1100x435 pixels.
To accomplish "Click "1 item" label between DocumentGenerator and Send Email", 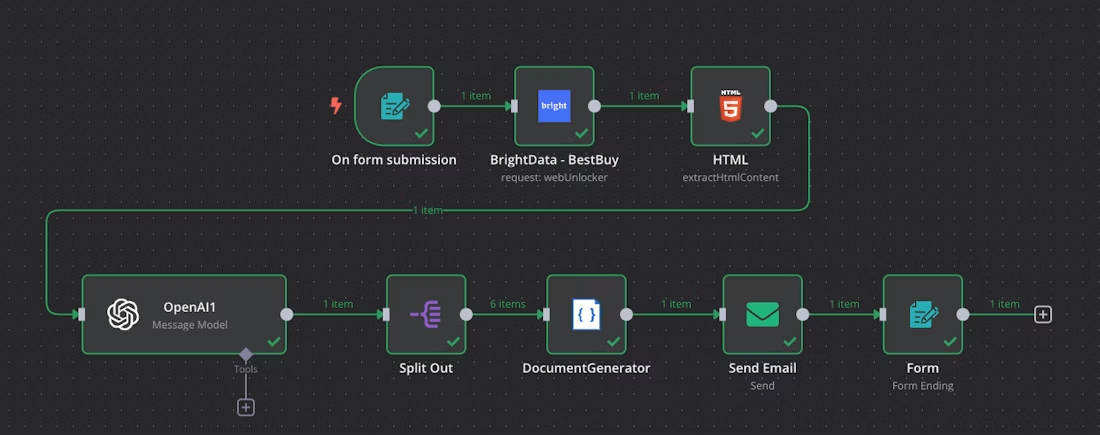I will [676, 304].
